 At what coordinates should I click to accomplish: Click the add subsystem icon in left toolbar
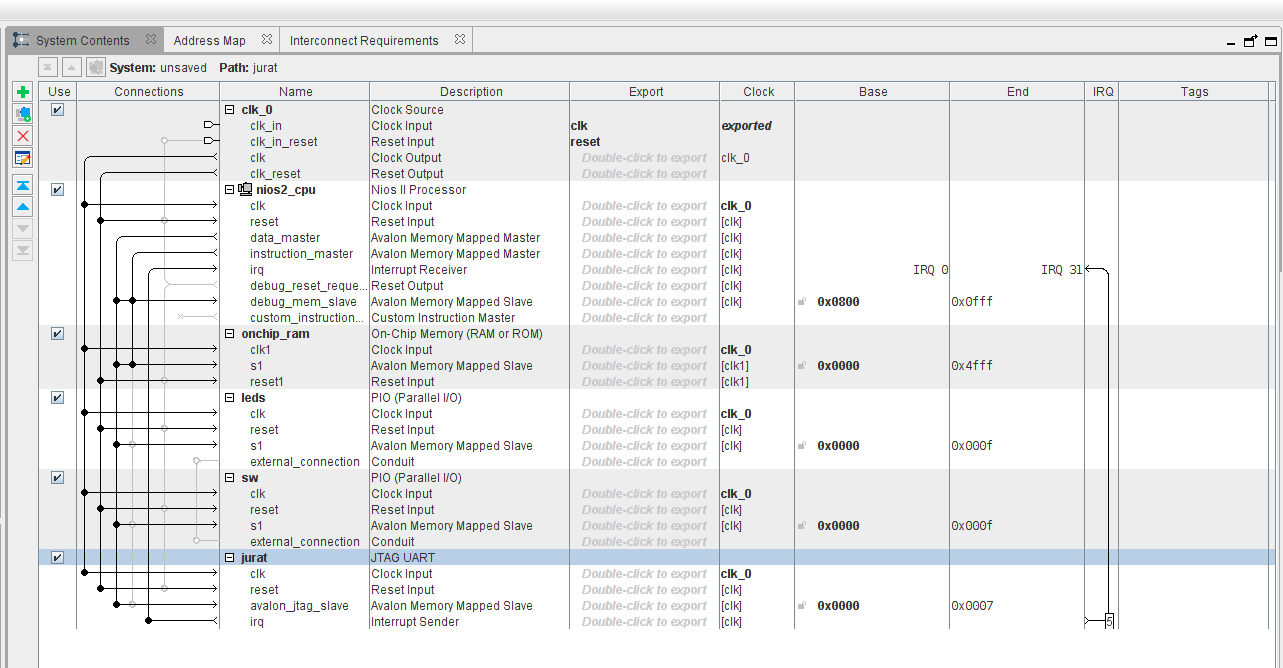[23, 114]
